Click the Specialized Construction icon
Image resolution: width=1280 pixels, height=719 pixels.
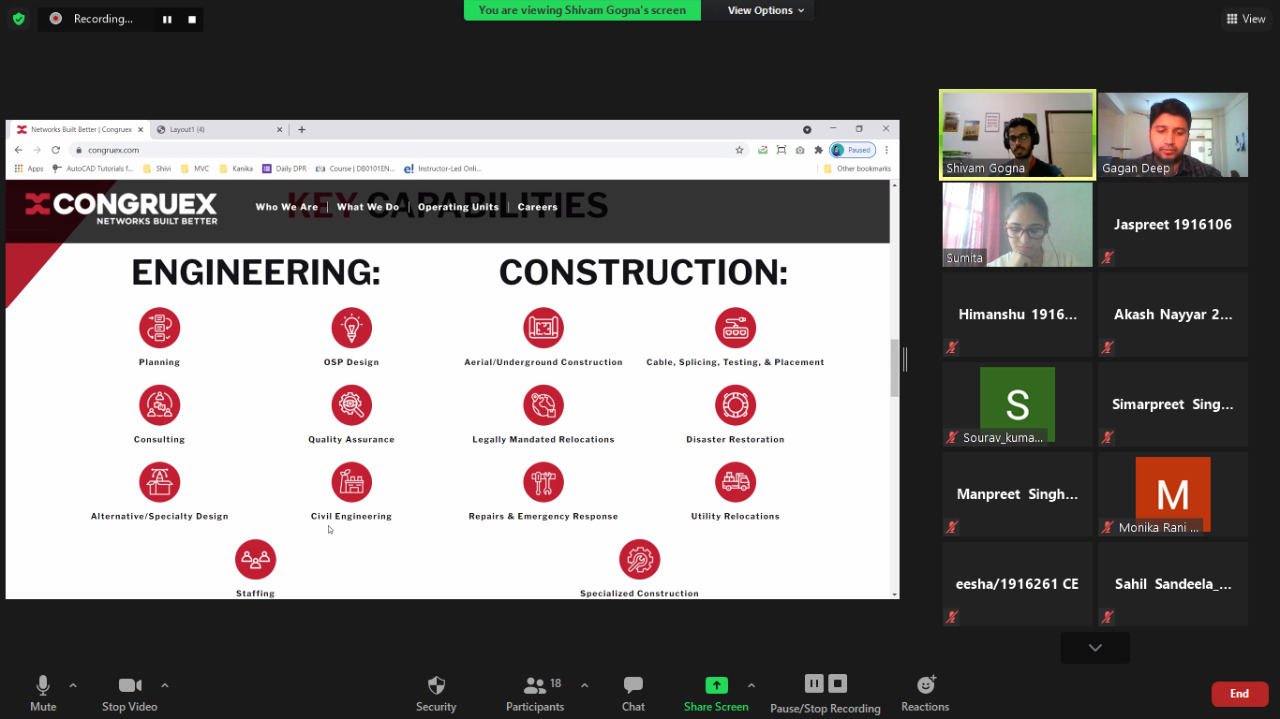[x=639, y=559]
